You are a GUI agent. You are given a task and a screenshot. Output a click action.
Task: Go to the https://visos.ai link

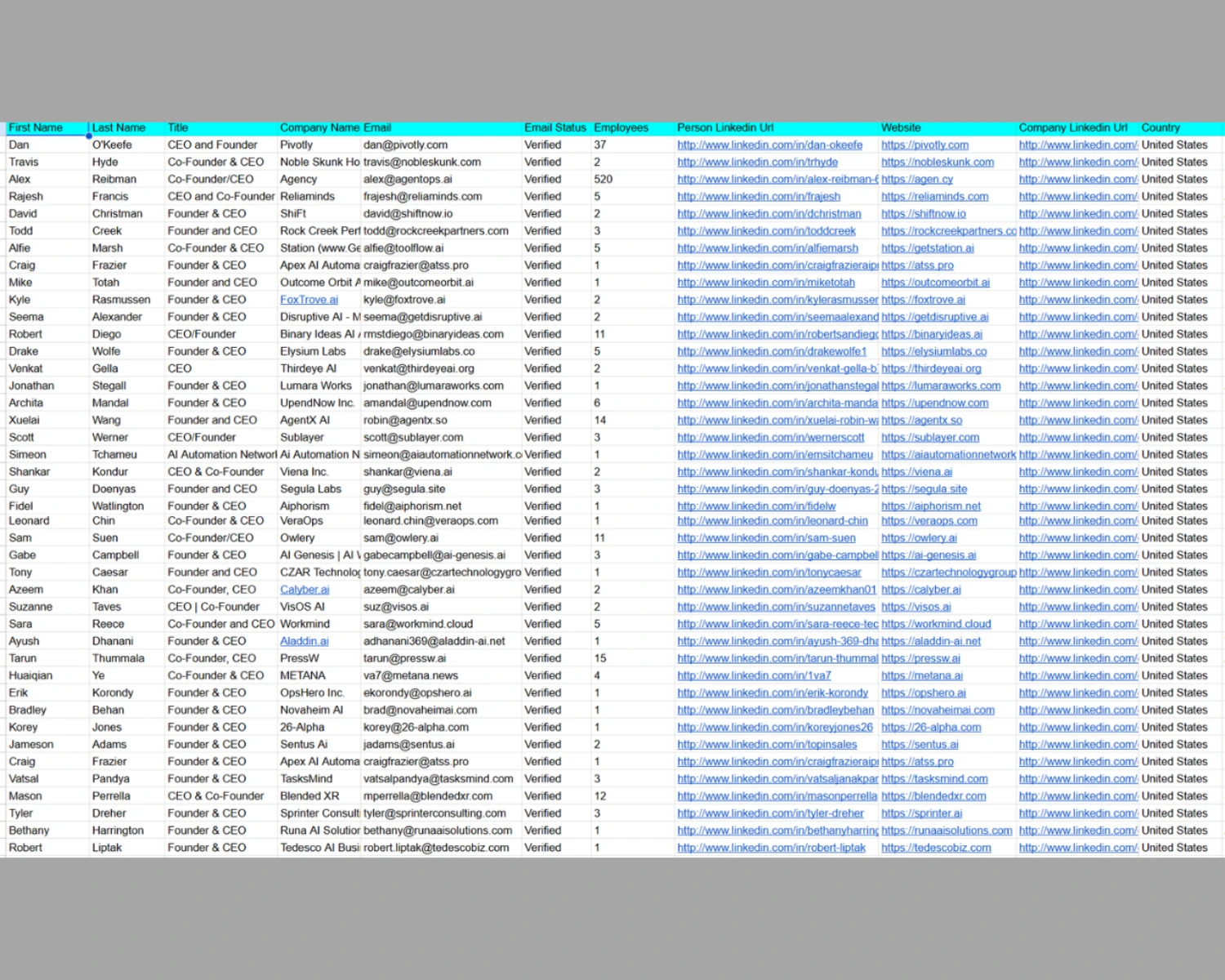coord(916,607)
